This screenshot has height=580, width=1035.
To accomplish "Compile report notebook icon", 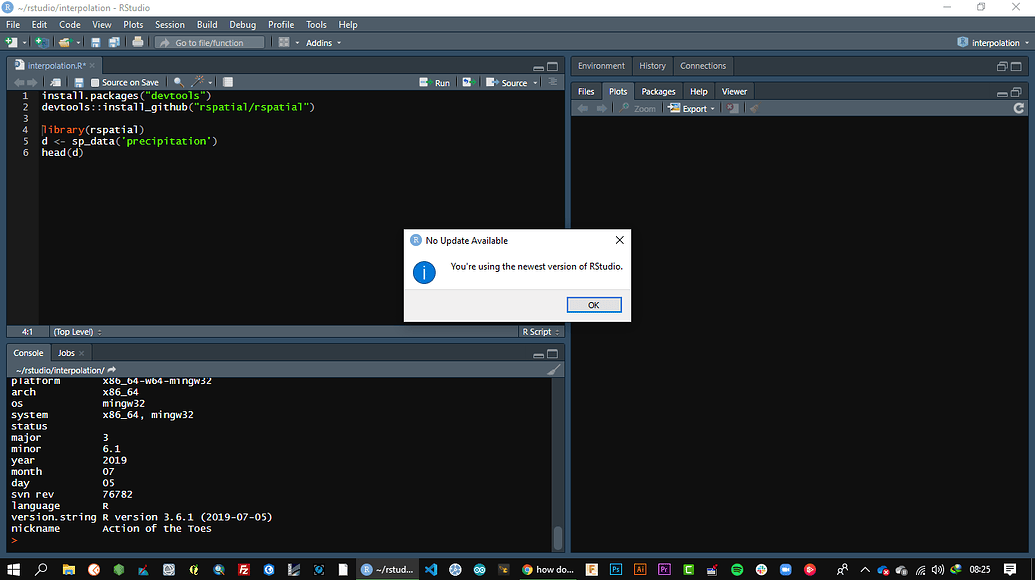I will [x=228, y=82].
